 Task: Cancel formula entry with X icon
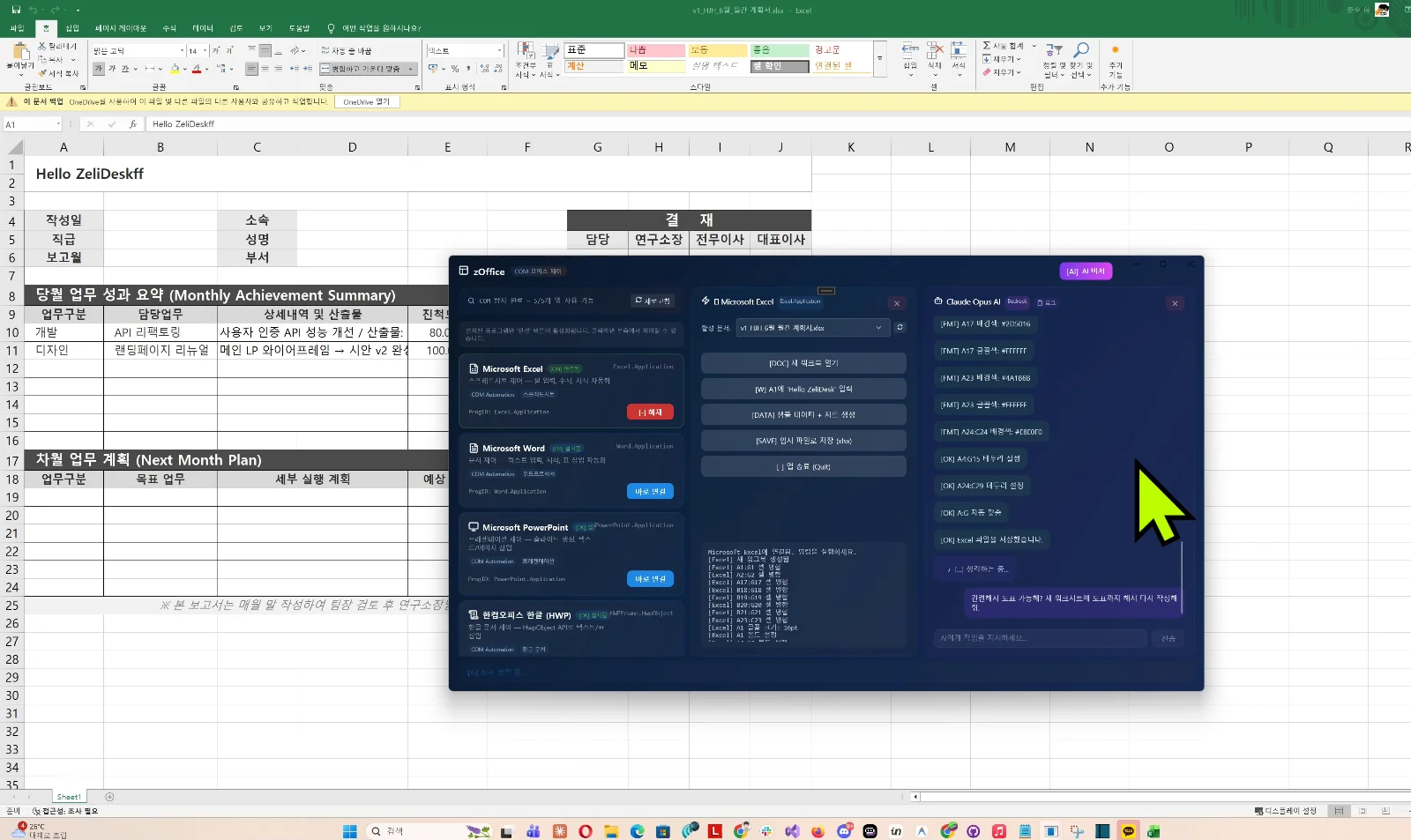[x=90, y=124]
